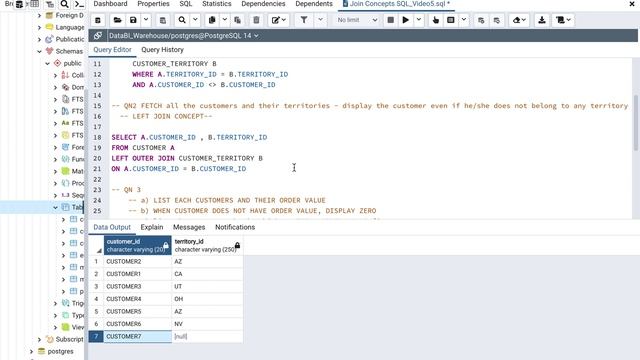This screenshot has width=640, height=360.
Task: Expand the Subscriptions tree node
Action: pos(39,340)
